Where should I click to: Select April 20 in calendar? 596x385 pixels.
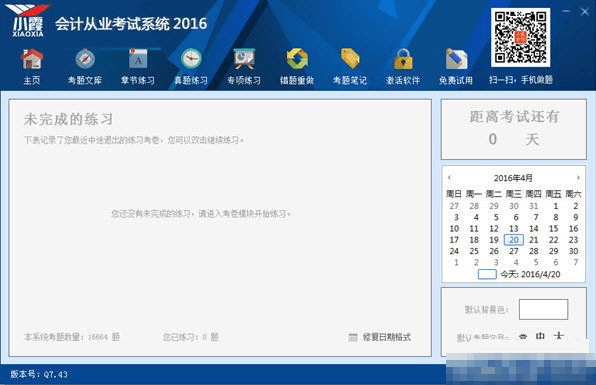(514, 240)
